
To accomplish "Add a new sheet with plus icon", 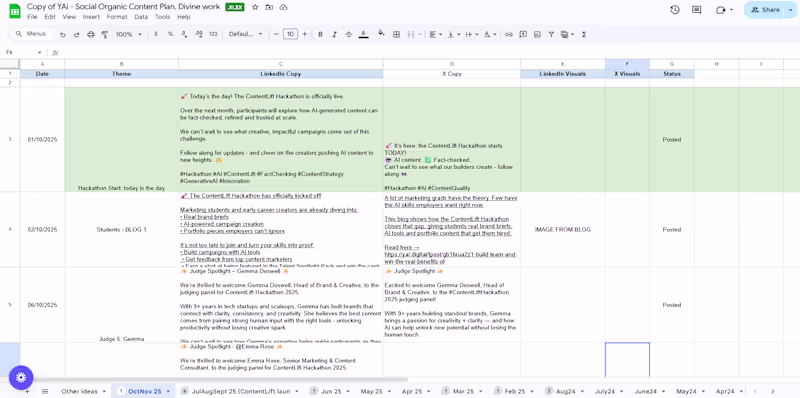I will pos(27,391).
